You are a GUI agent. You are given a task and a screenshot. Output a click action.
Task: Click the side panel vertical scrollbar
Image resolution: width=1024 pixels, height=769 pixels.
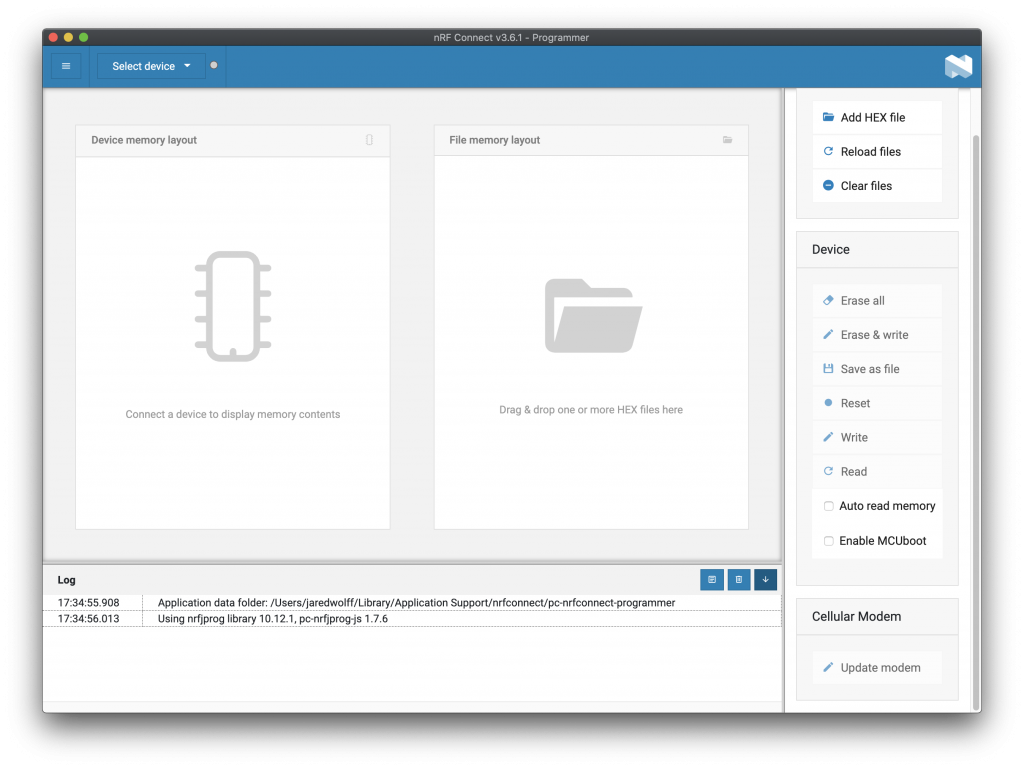point(976,423)
